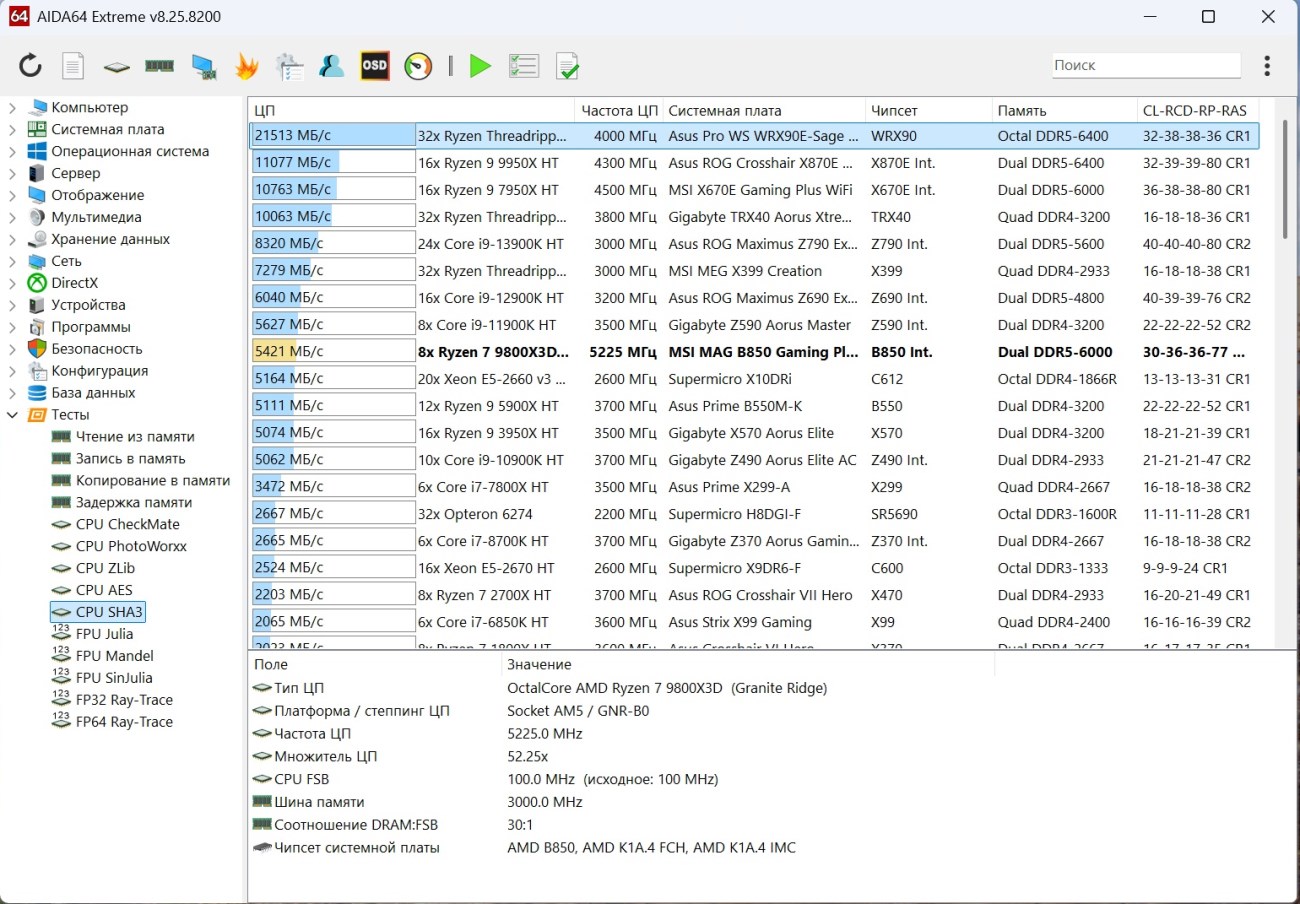Click the Поле column header
1300x904 pixels.
[x=374, y=664]
